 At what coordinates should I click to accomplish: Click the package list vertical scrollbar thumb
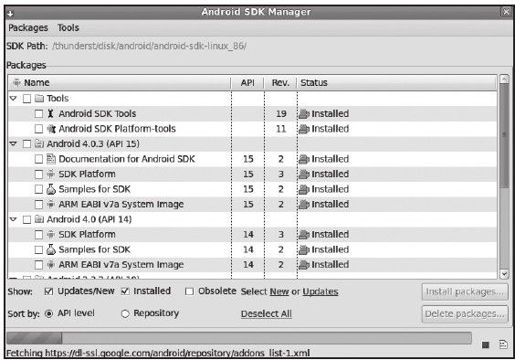[504, 136]
